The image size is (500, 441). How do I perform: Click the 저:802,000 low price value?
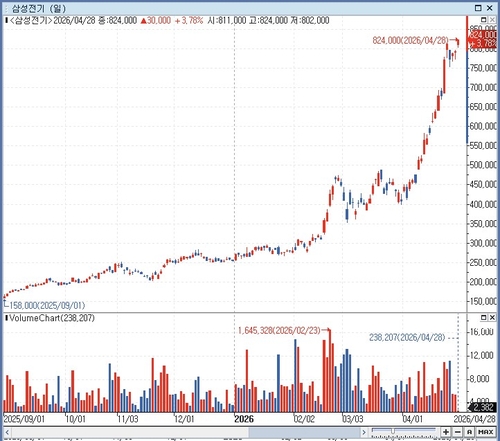click(x=310, y=21)
